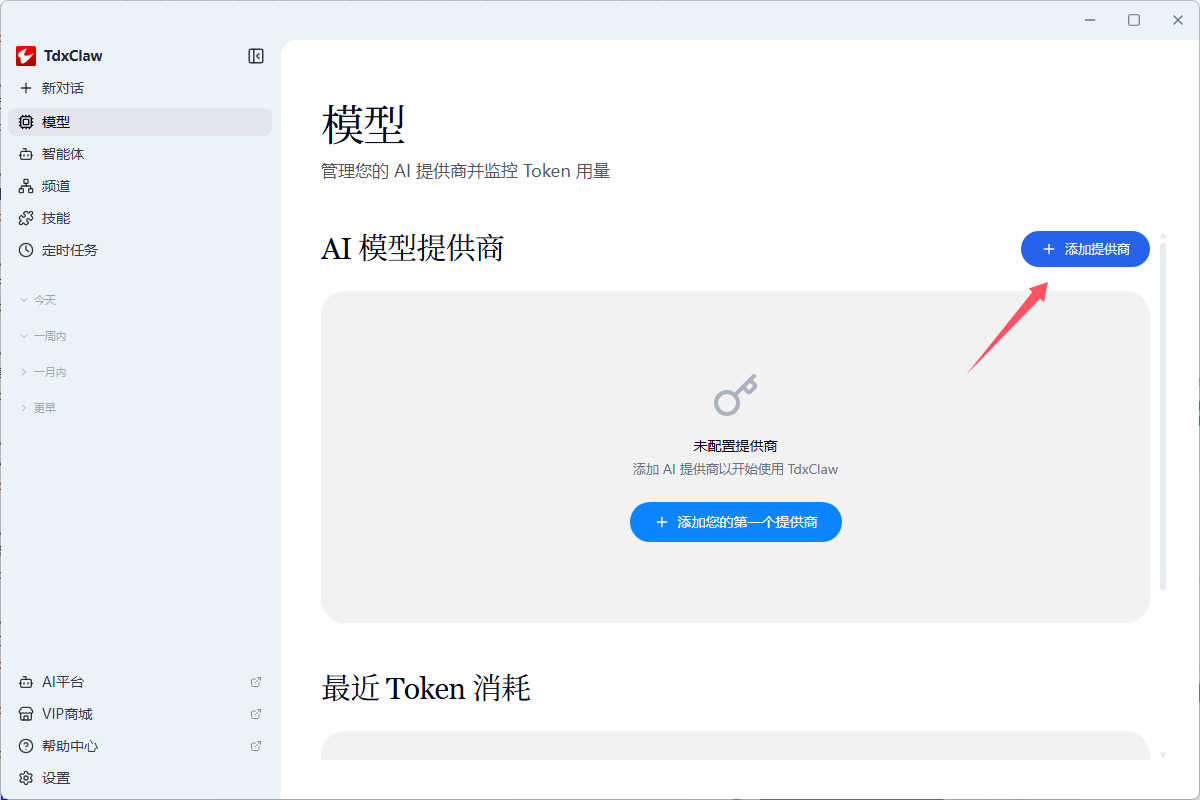Click the 最近 Token 消耗 heading
This screenshot has height=800, width=1200.
(425, 688)
